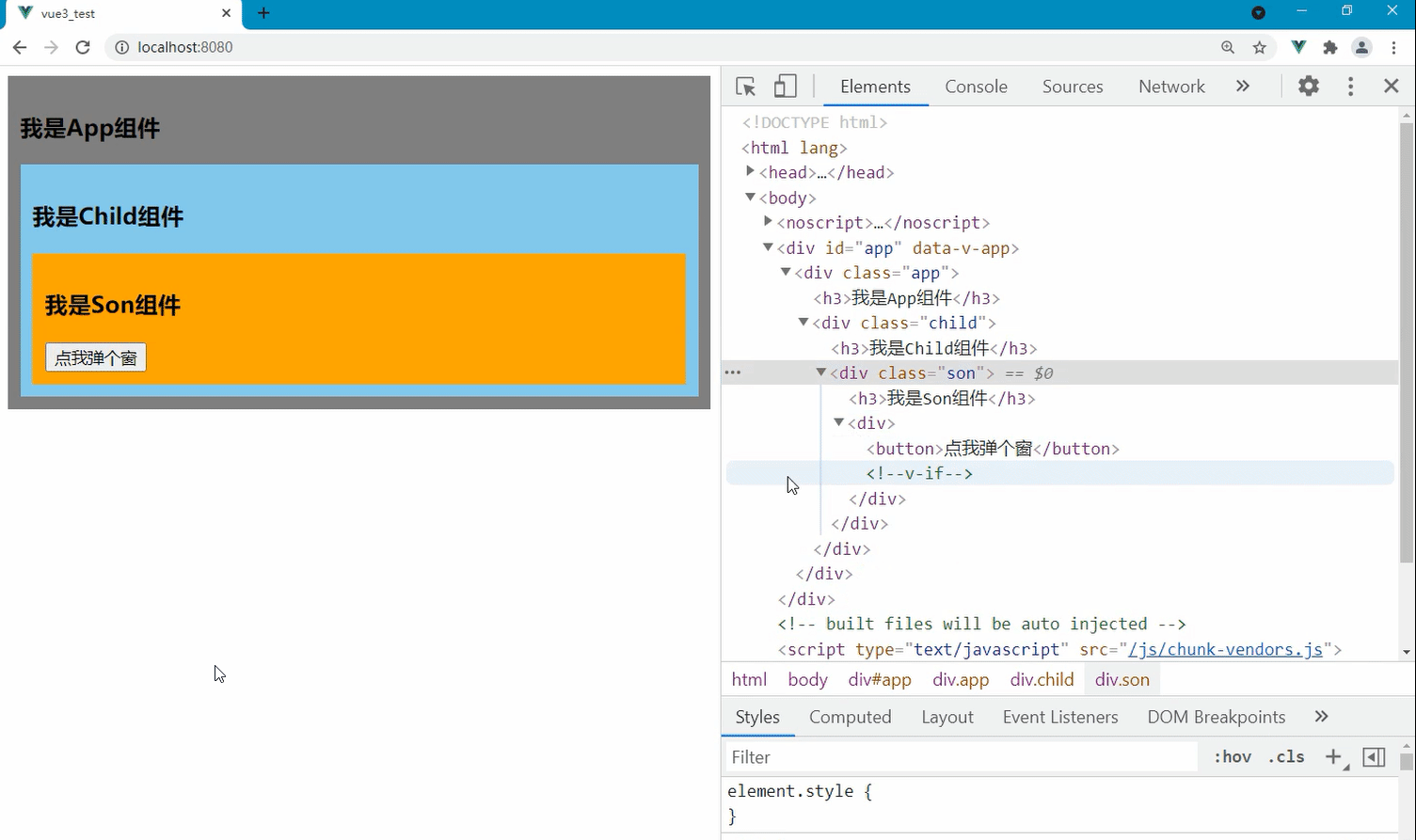Open the Event Listeners tab

[x=1060, y=717]
